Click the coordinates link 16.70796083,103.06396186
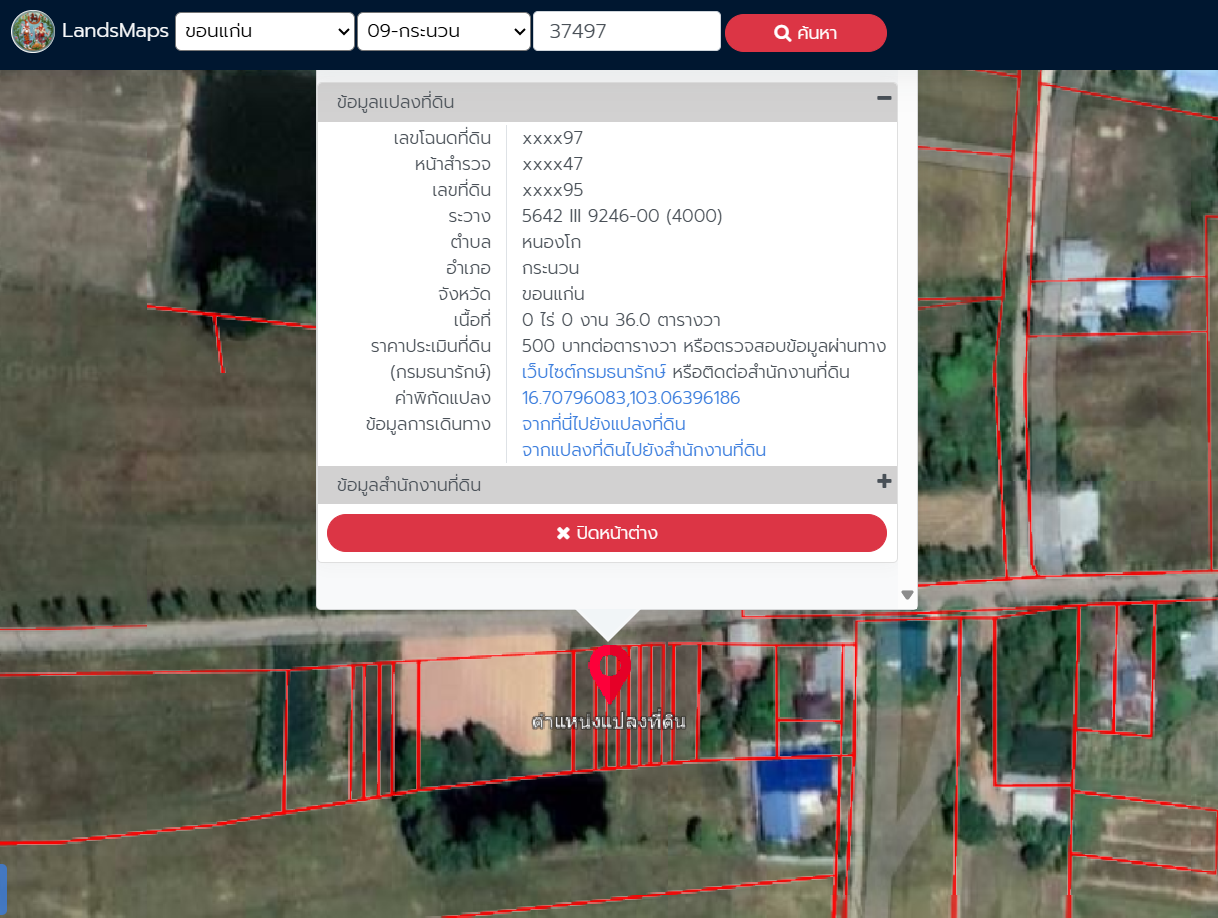 [631, 398]
